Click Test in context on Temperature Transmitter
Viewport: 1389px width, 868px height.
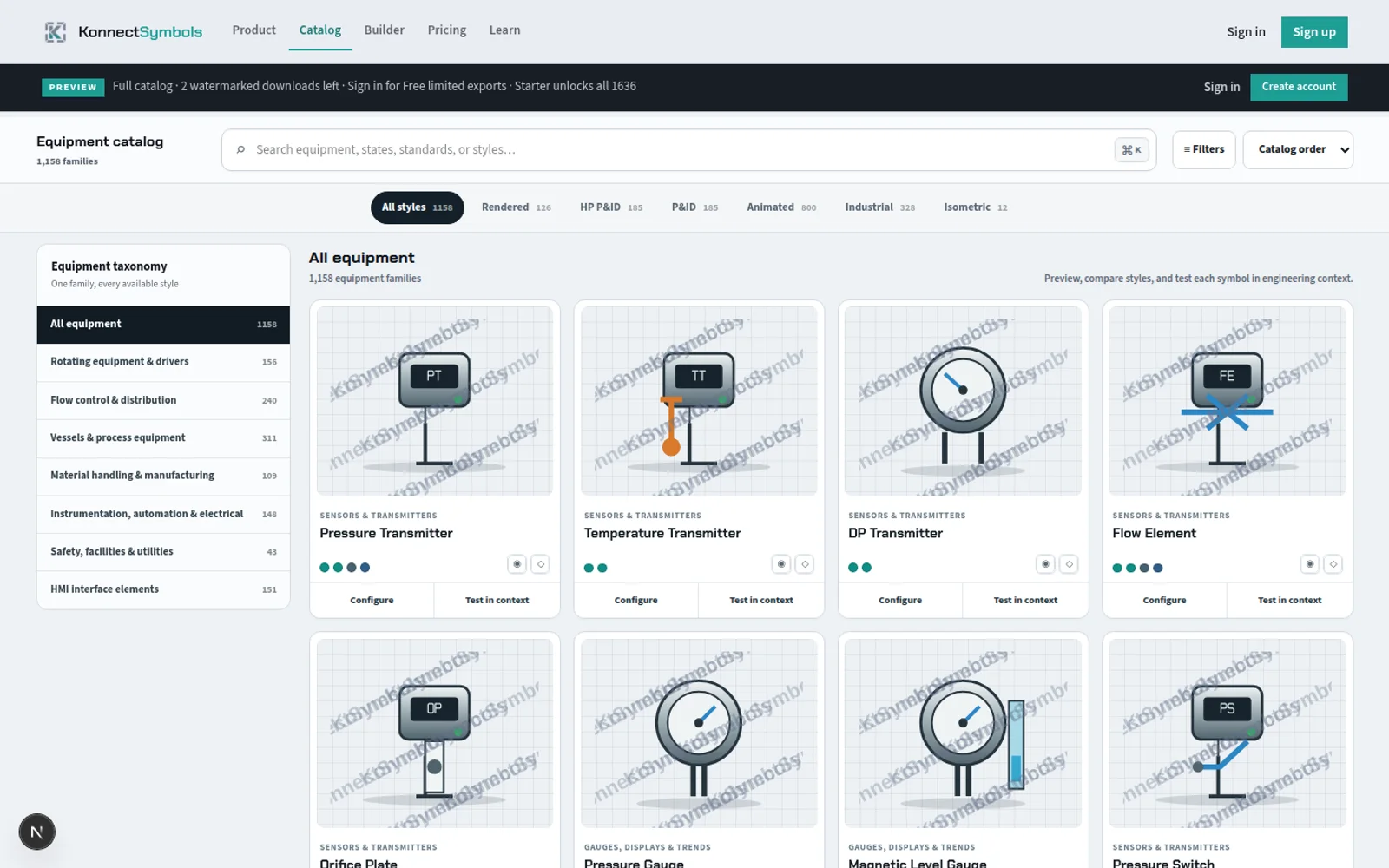pos(761,600)
